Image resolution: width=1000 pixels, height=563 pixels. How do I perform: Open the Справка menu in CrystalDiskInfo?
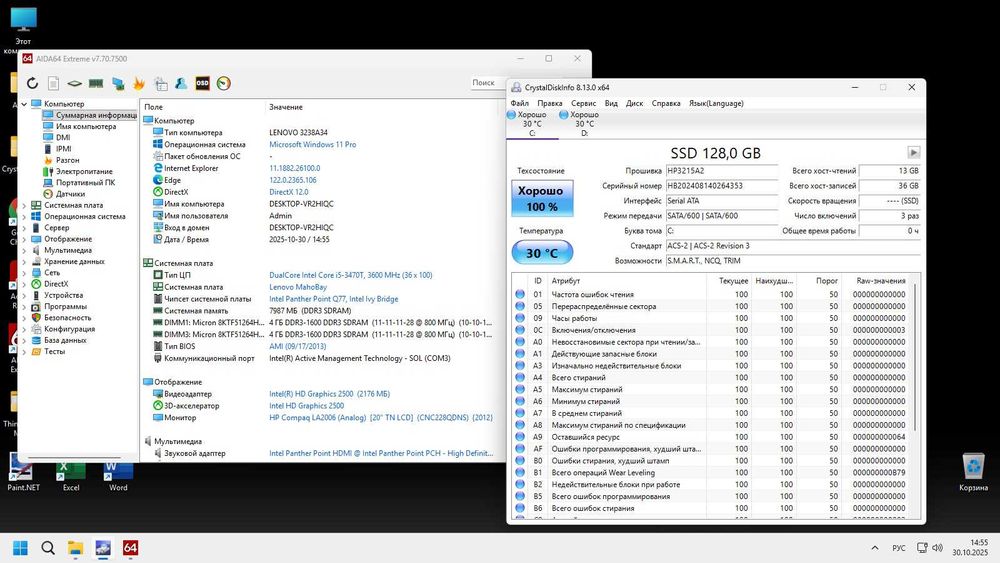tap(666, 103)
